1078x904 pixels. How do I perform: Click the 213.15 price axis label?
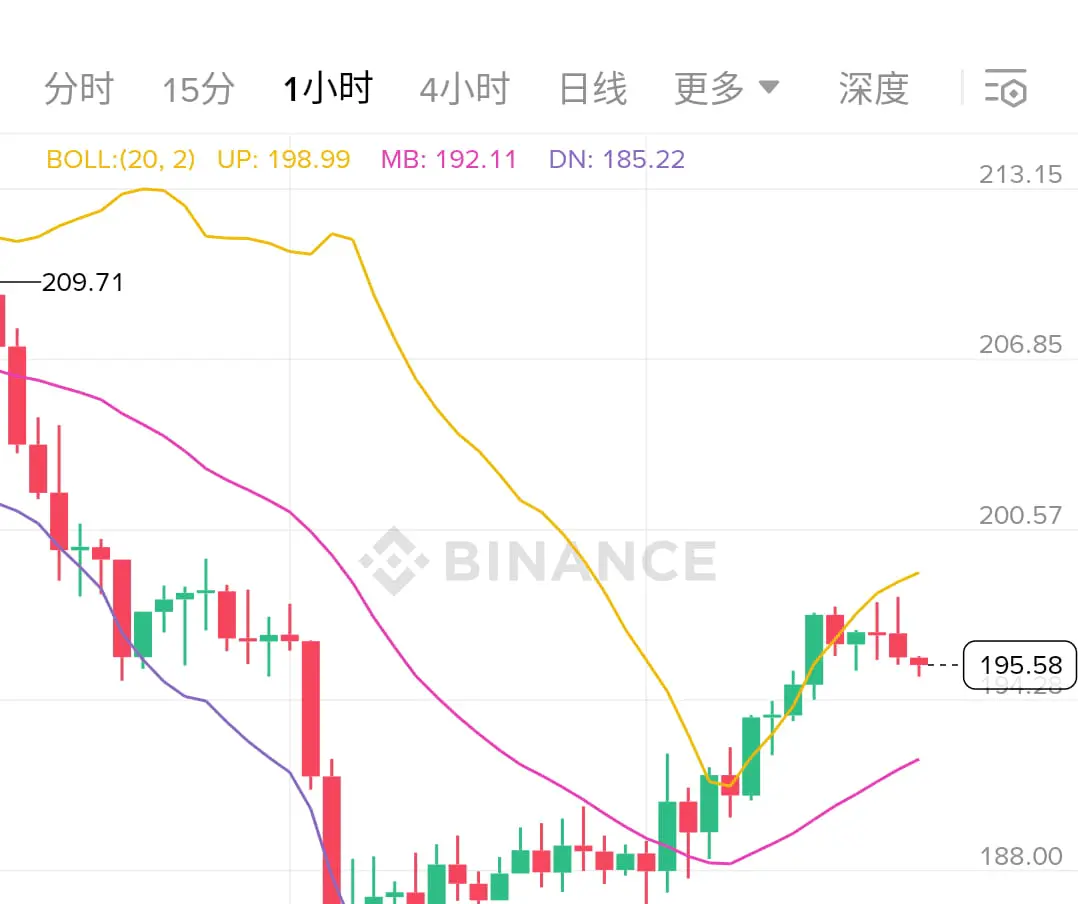1020,175
